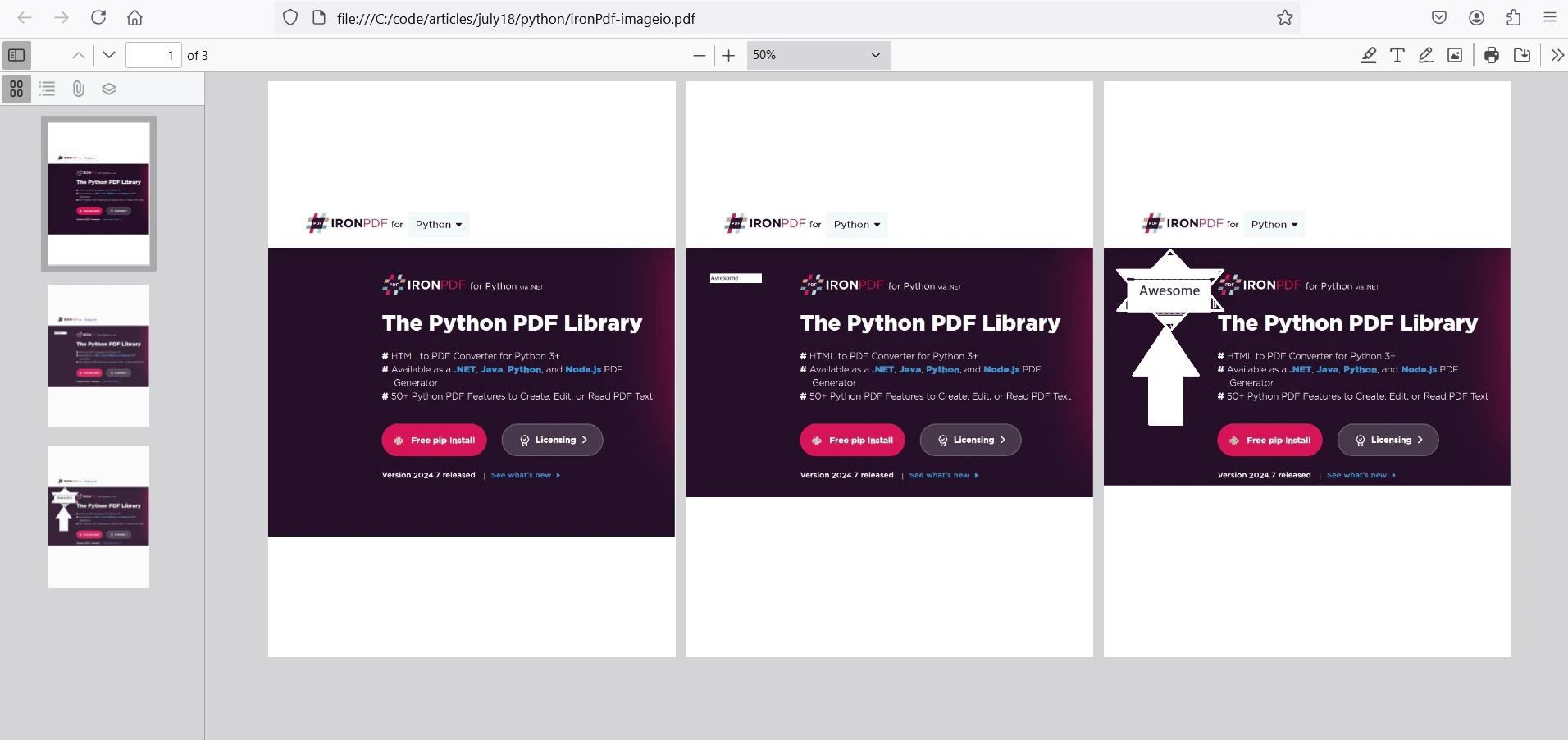1568x740 pixels.
Task: Show the thumbnails view in sidebar
Action: (x=16, y=89)
